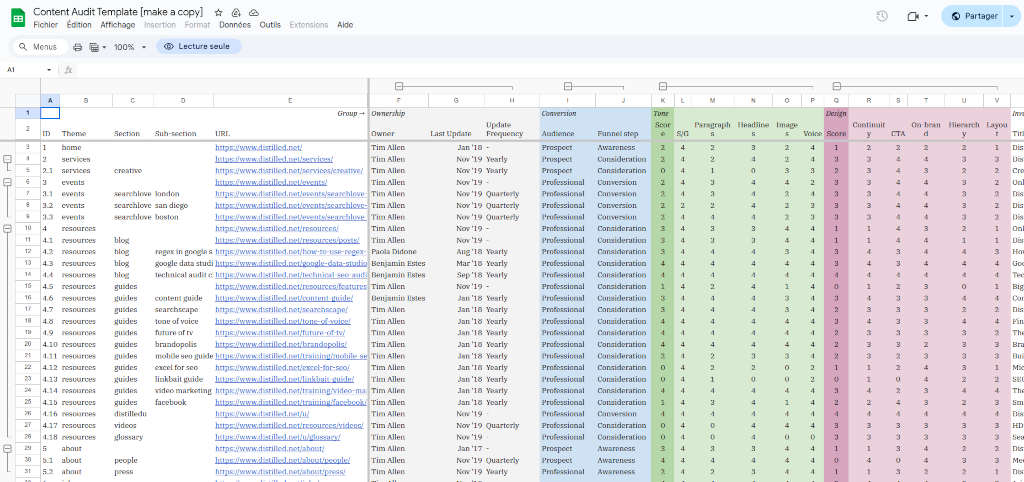This screenshot has width=1024, height=482.
Task: Collapse the Conversion column group
Action: pyautogui.click(x=568, y=86)
